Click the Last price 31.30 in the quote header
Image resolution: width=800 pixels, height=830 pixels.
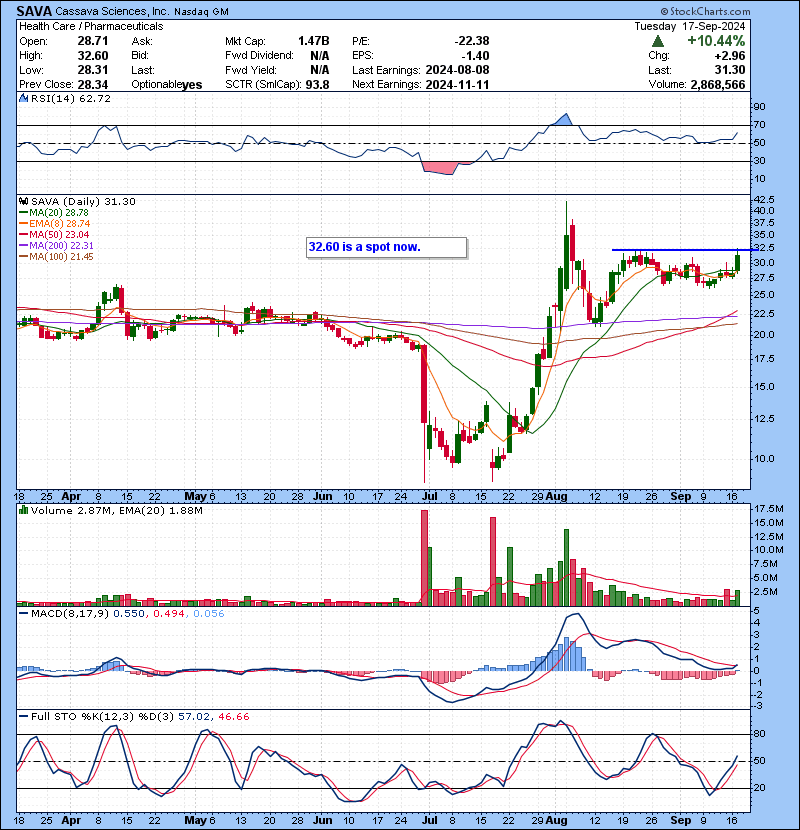click(731, 70)
